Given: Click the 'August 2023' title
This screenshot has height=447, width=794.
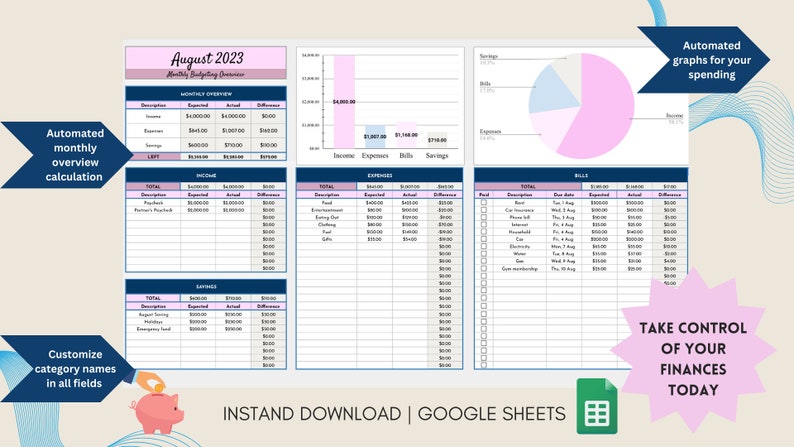Looking at the screenshot, I should (x=207, y=59).
